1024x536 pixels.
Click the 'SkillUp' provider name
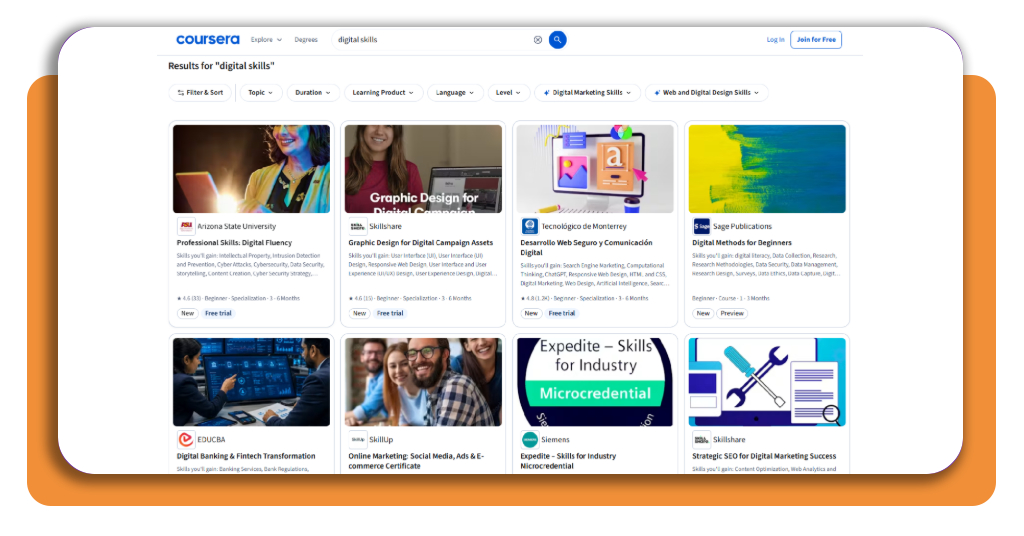coord(381,440)
